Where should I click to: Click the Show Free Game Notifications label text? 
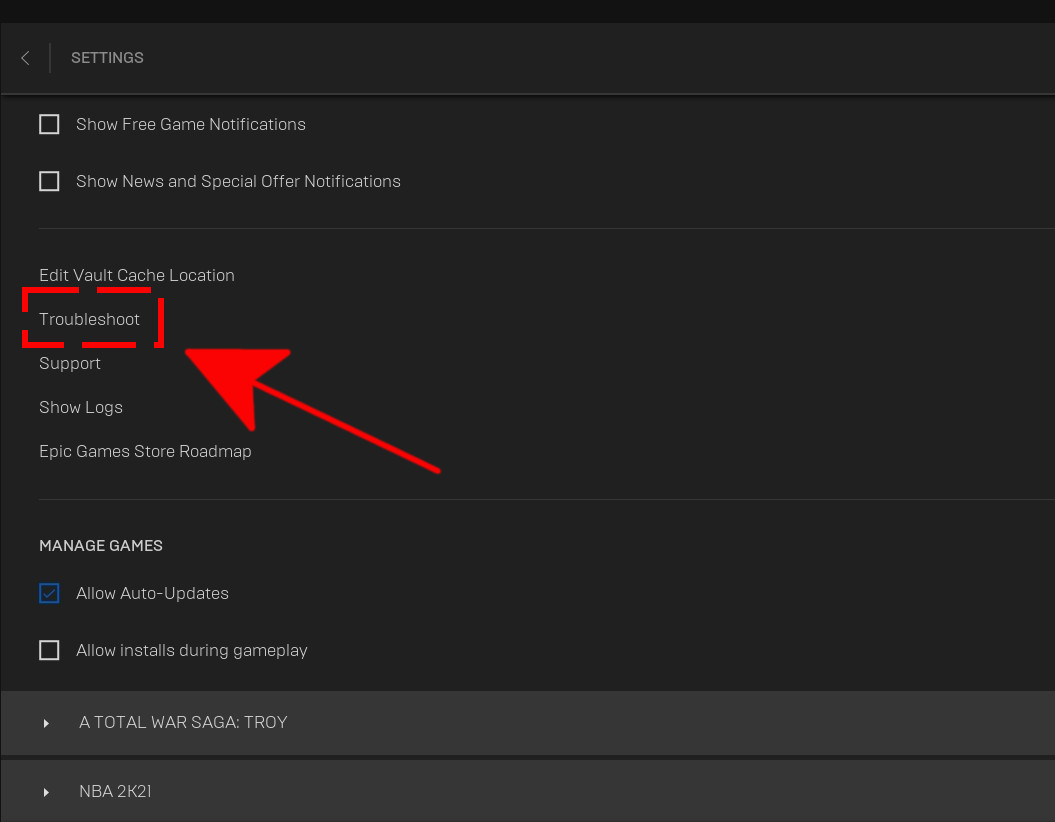[190, 124]
